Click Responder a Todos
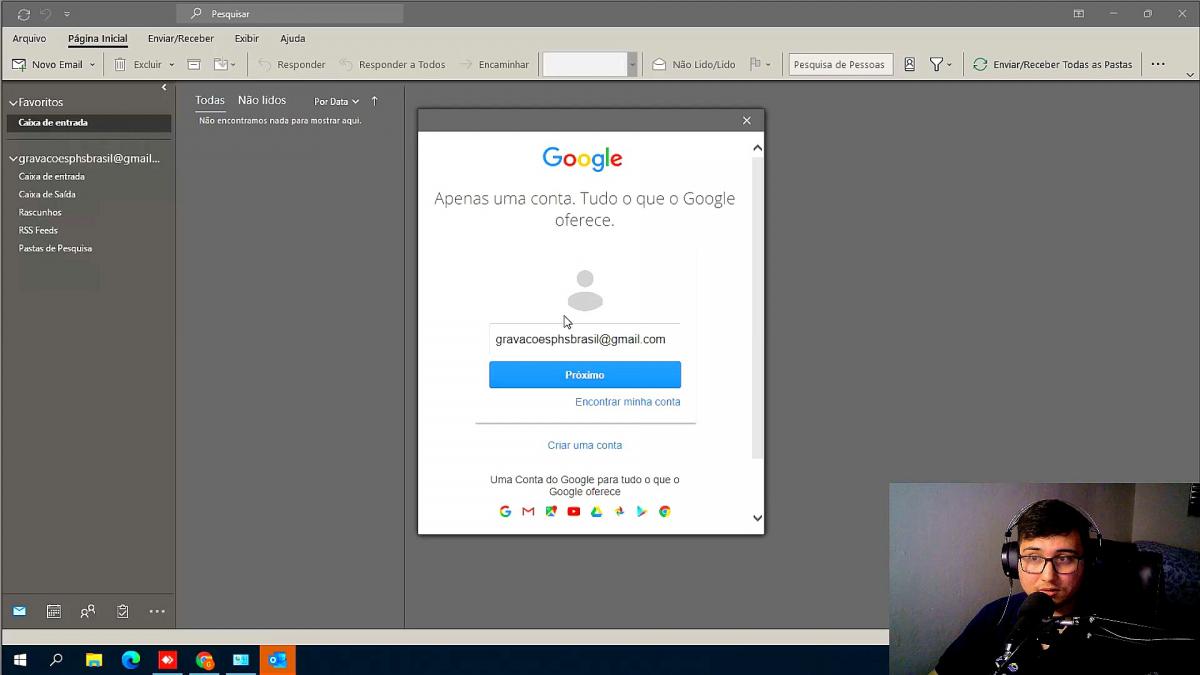 click(x=392, y=64)
